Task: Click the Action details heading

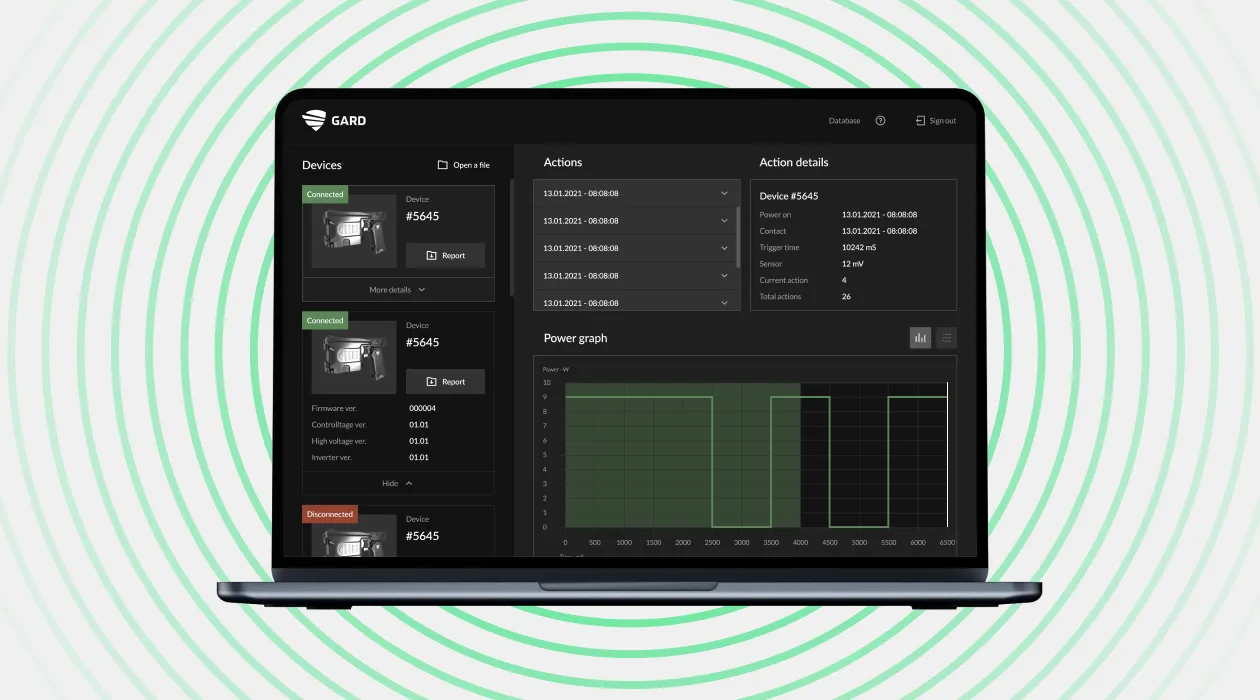Action: 794,162
